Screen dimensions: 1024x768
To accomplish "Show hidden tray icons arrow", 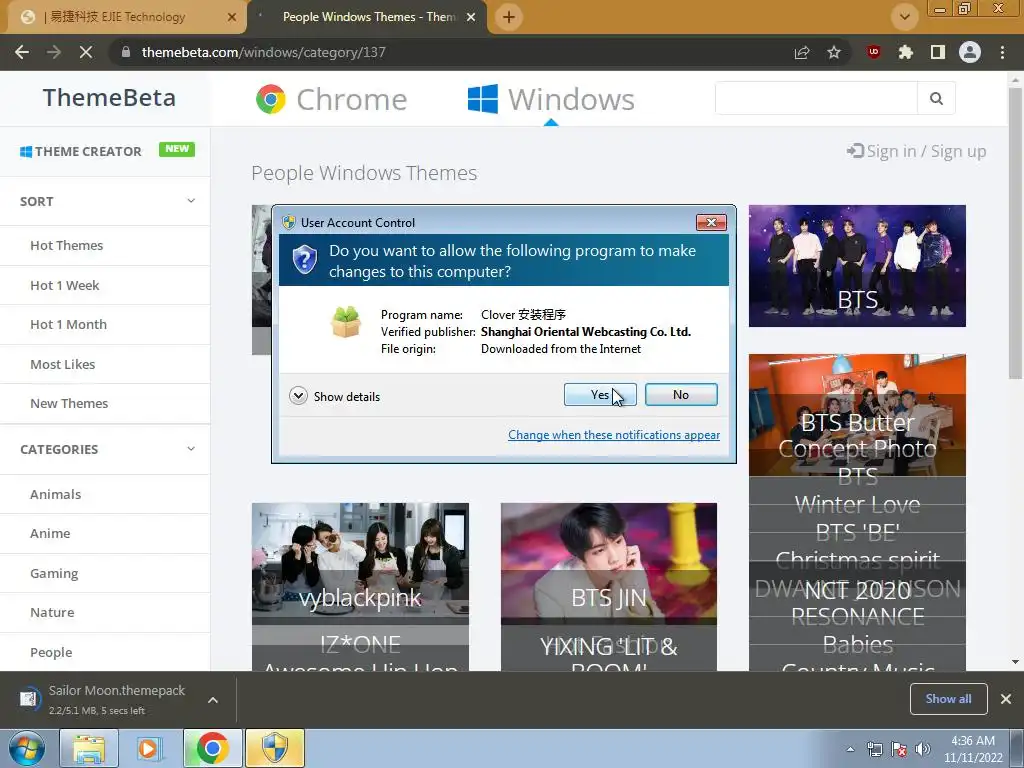I will click(850, 749).
